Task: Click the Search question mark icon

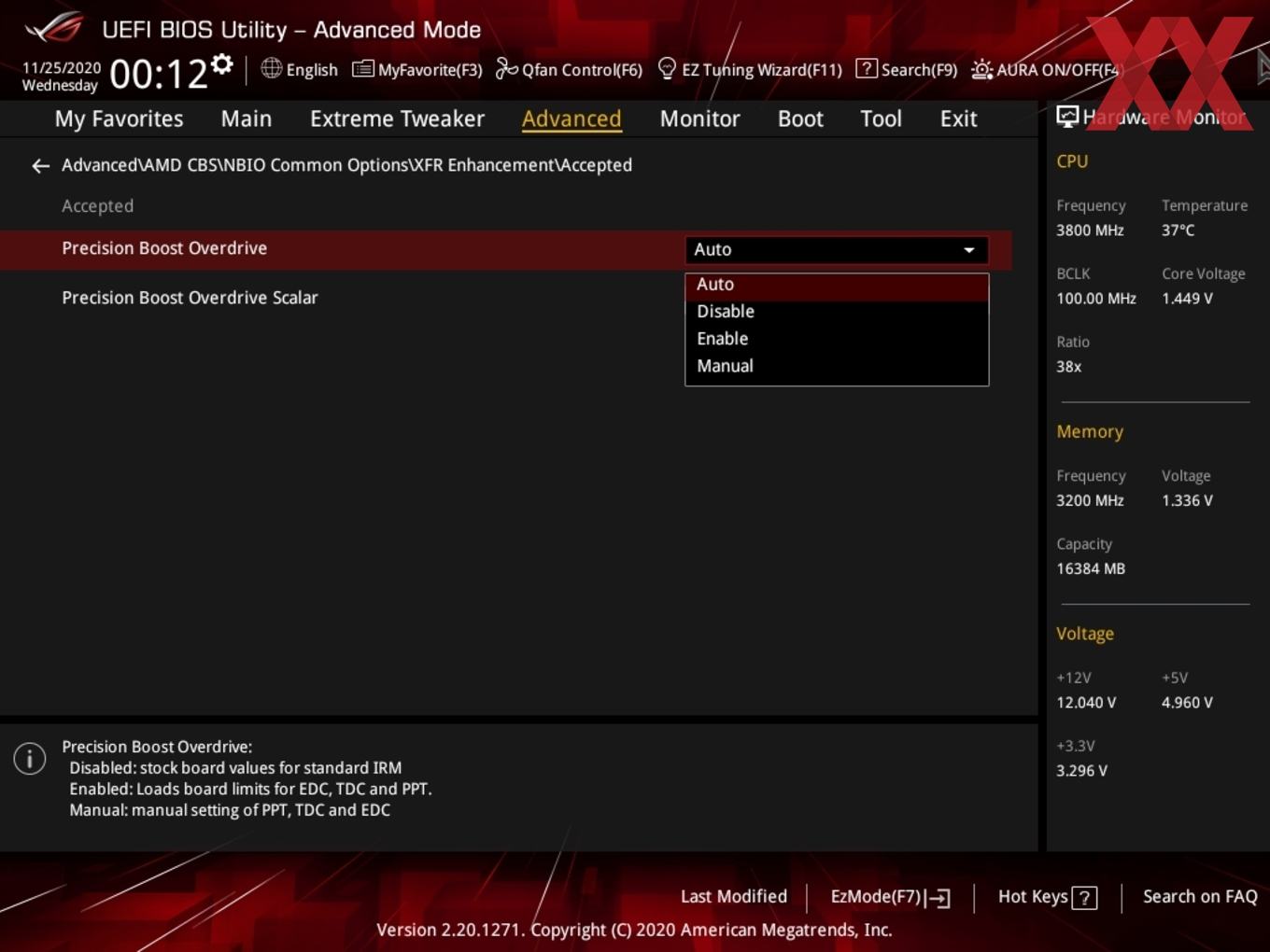Action: 867,68
